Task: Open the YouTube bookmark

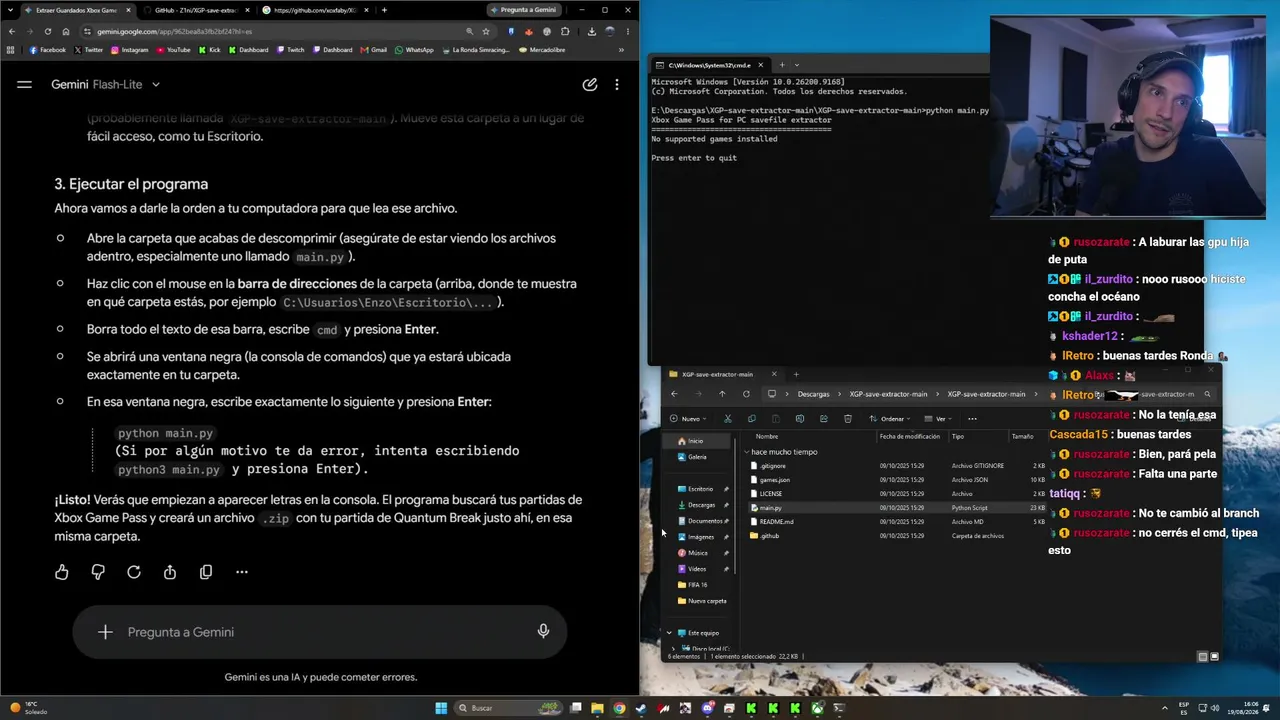Action: [x=173, y=50]
